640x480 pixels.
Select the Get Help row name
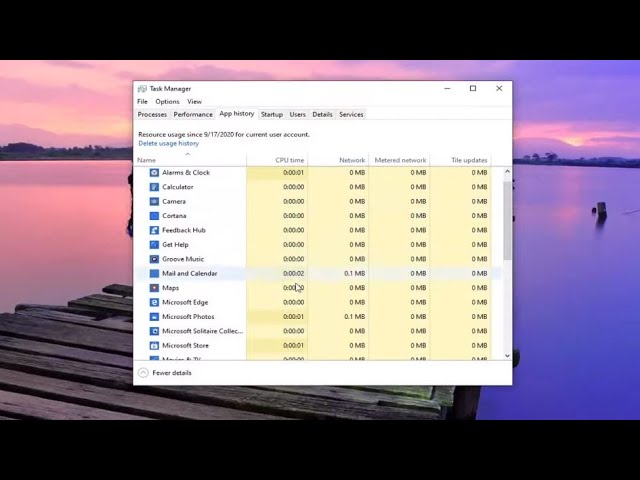tap(176, 245)
